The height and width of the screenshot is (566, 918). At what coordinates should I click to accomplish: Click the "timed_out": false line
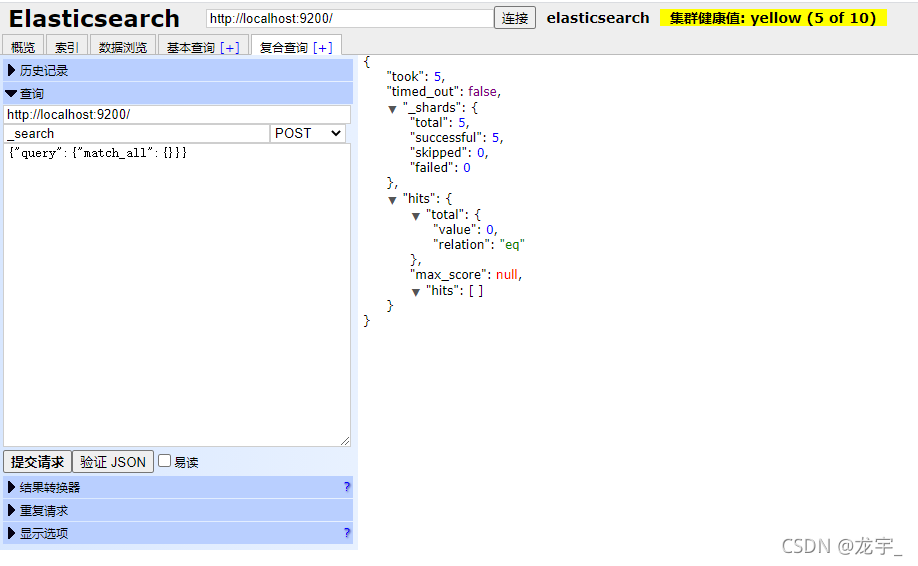pyautogui.click(x=444, y=92)
